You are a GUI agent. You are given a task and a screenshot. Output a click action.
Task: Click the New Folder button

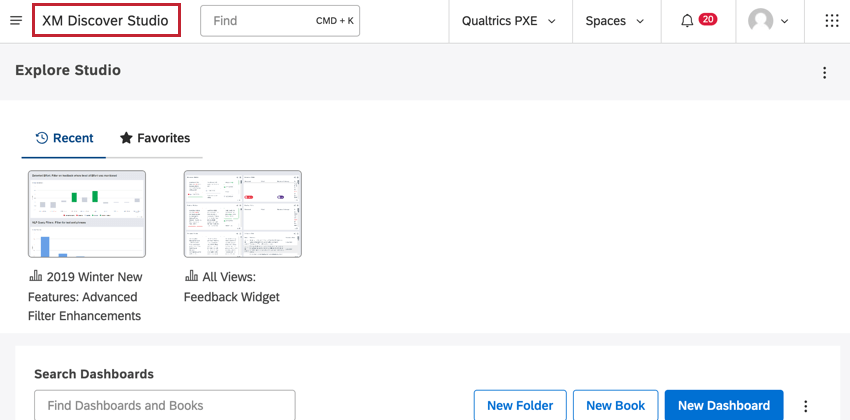point(520,405)
